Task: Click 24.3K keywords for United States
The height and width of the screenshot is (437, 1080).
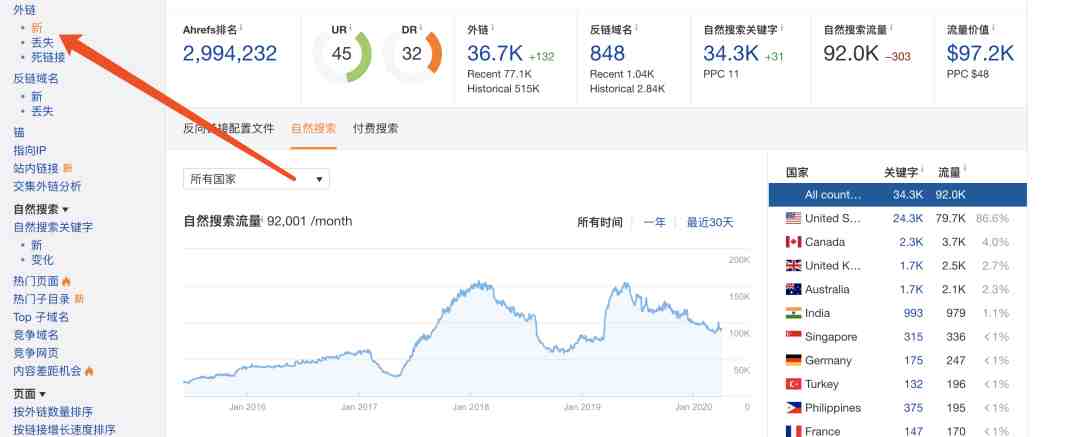Action: [x=908, y=218]
